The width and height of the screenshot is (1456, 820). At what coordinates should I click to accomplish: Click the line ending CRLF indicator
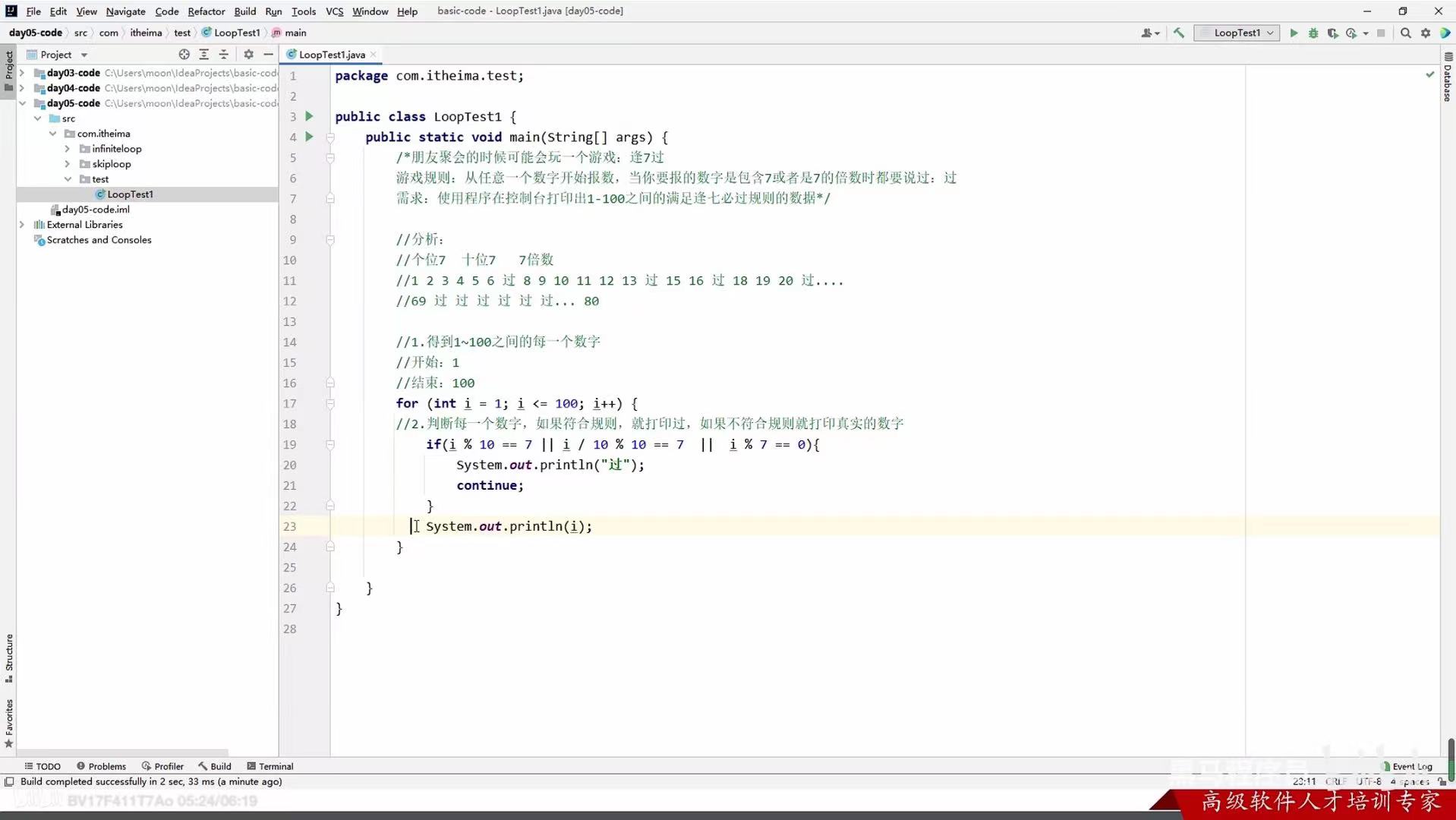pyautogui.click(x=1335, y=781)
